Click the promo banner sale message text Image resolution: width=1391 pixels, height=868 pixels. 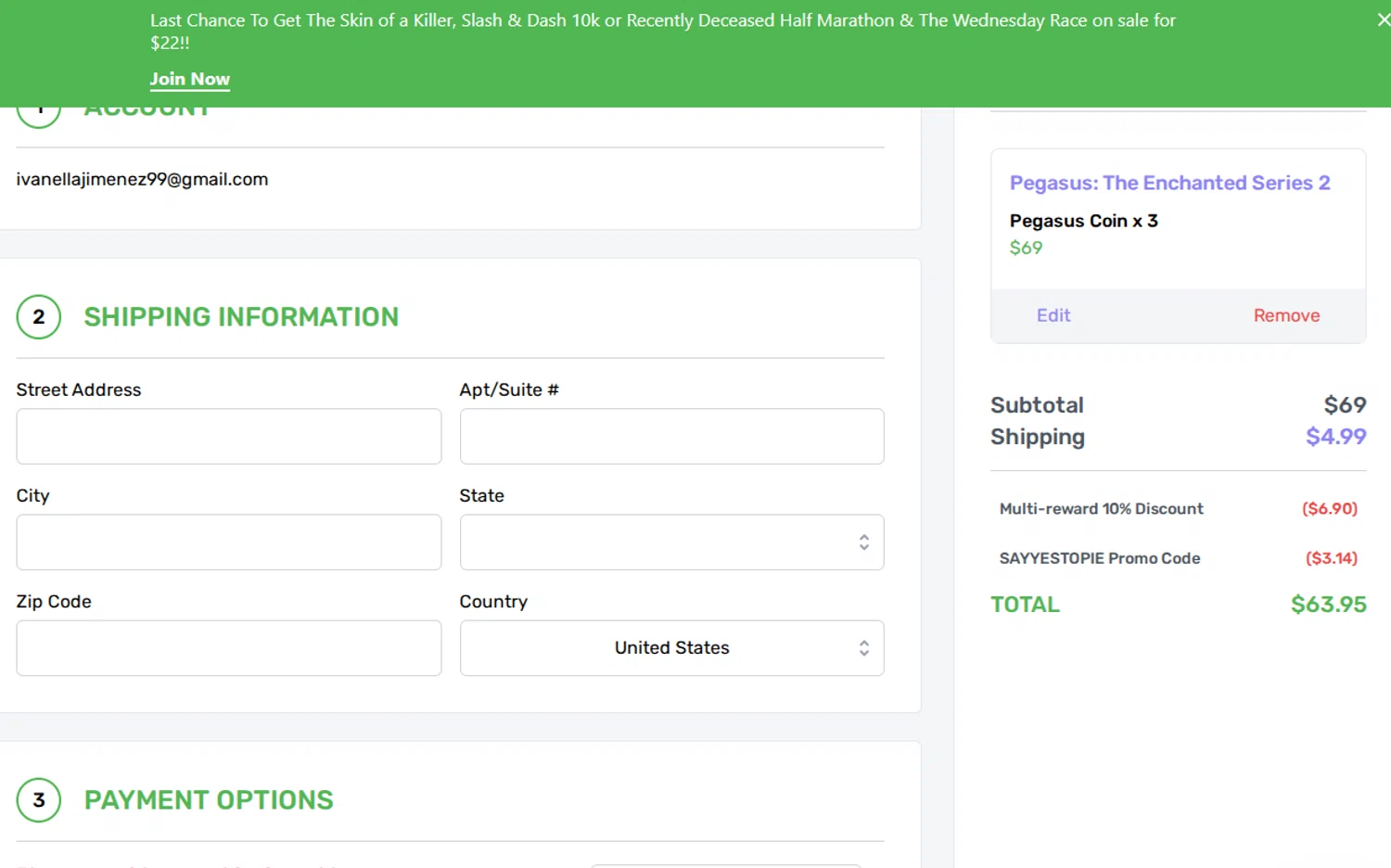coord(662,32)
